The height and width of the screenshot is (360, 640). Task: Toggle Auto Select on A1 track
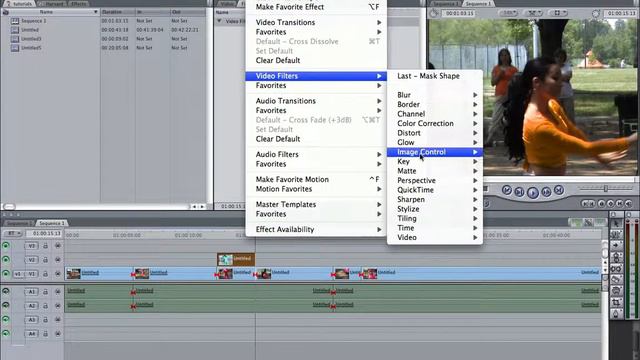point(58,292)
